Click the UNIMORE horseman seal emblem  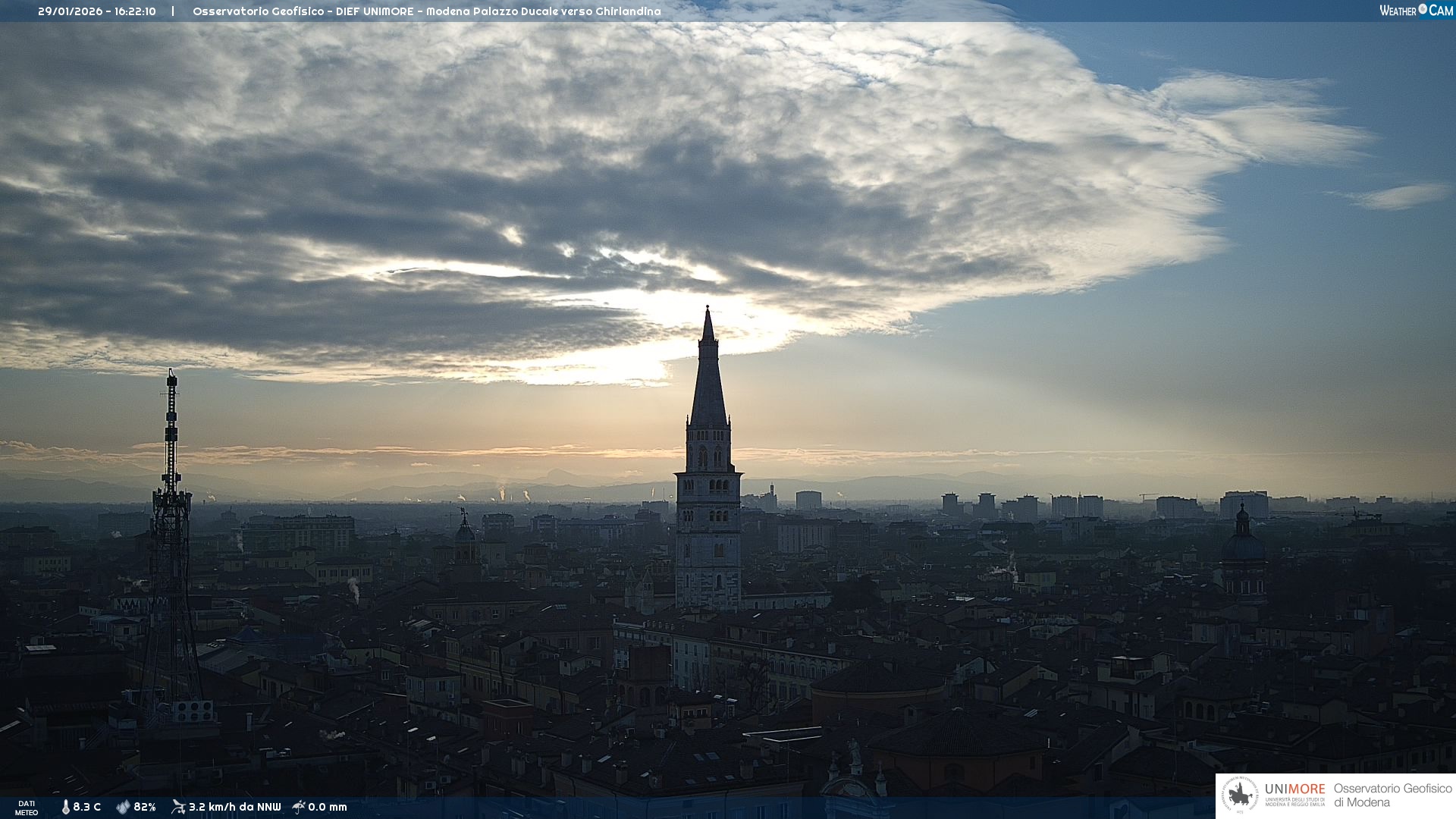[x=1241, y=795]
